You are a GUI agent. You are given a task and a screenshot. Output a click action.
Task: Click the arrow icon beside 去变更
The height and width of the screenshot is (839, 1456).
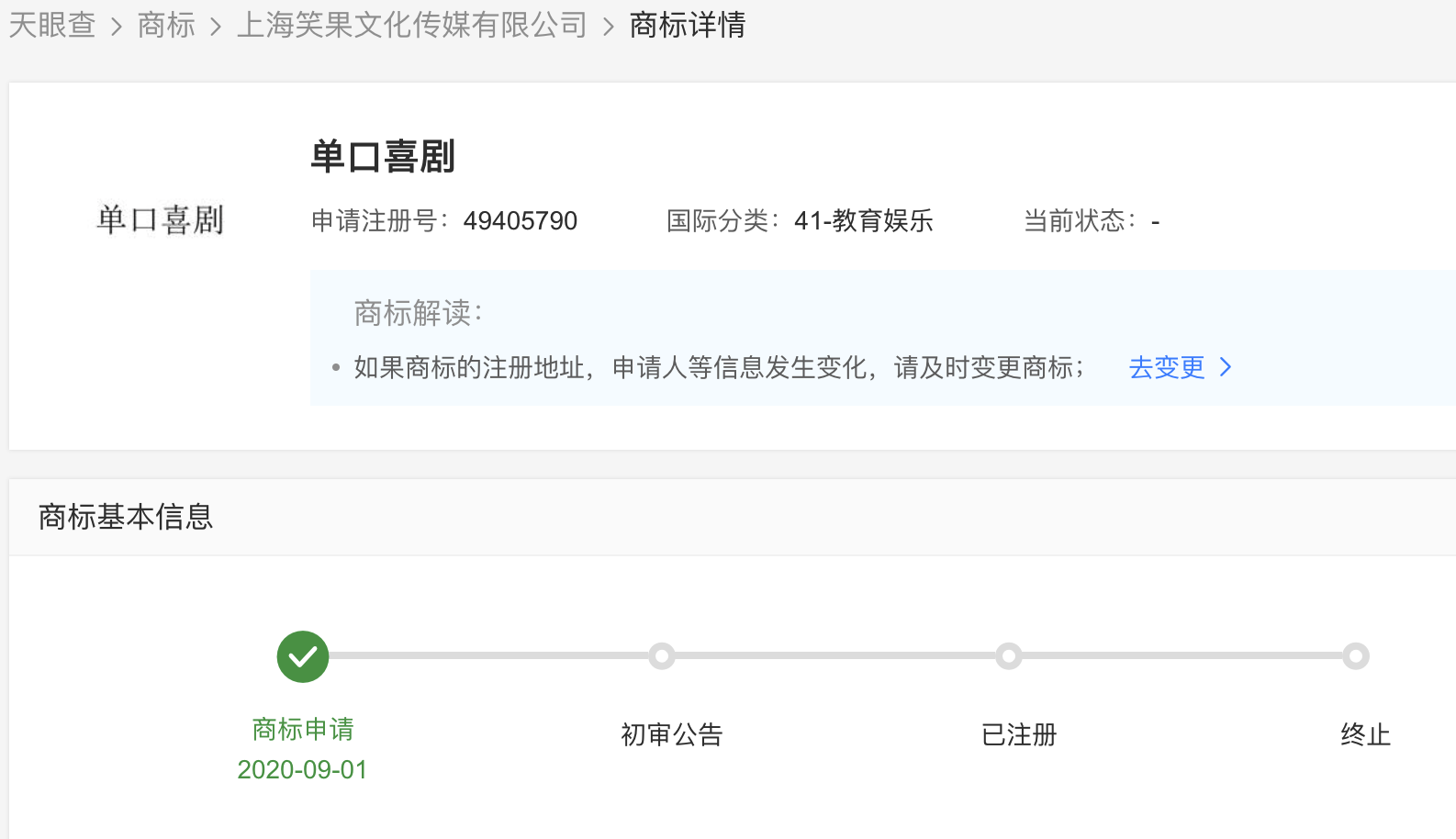coord(1226,367)
